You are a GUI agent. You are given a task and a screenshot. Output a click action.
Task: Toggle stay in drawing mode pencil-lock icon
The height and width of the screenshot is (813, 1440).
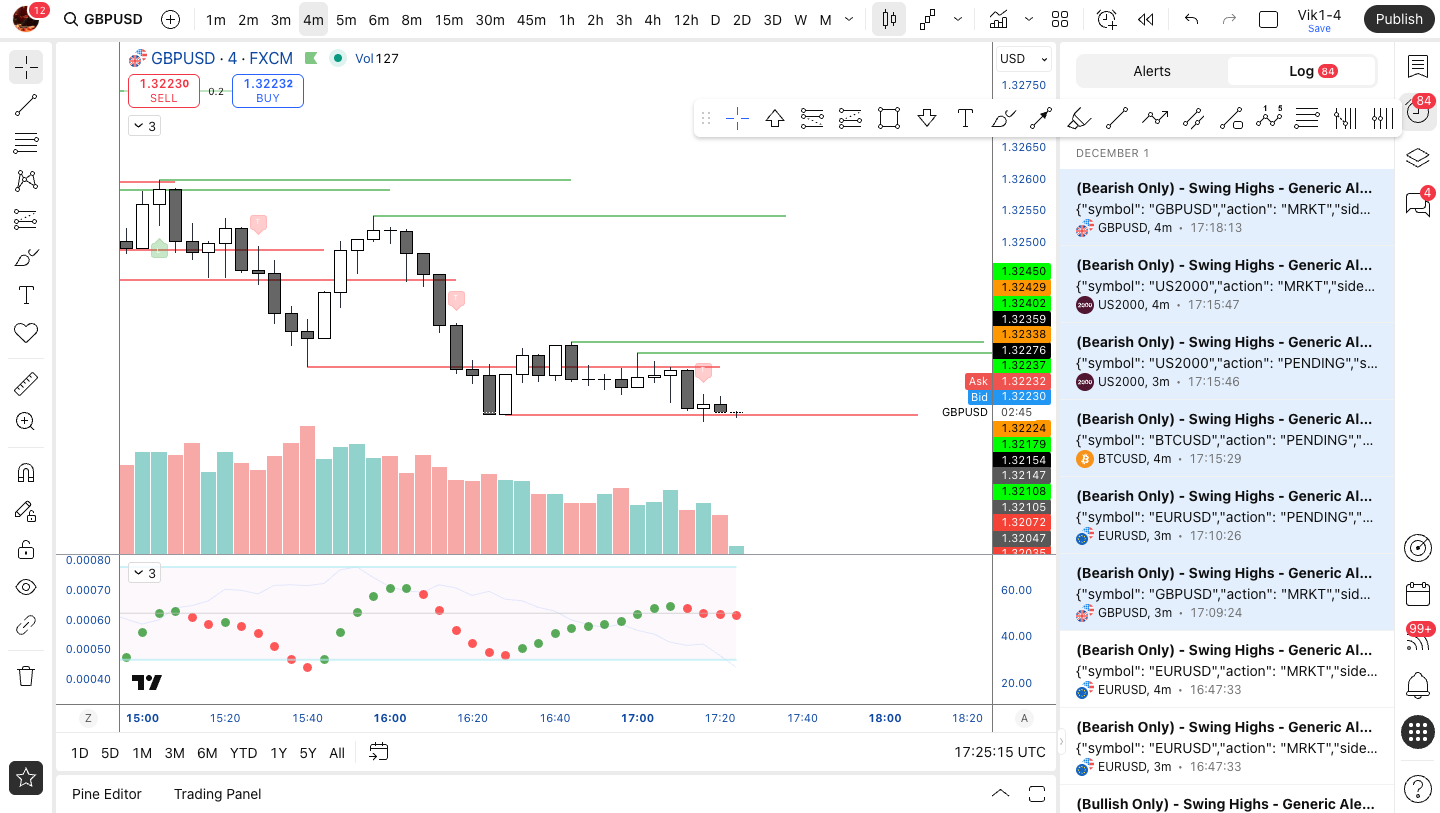point(26,511)
